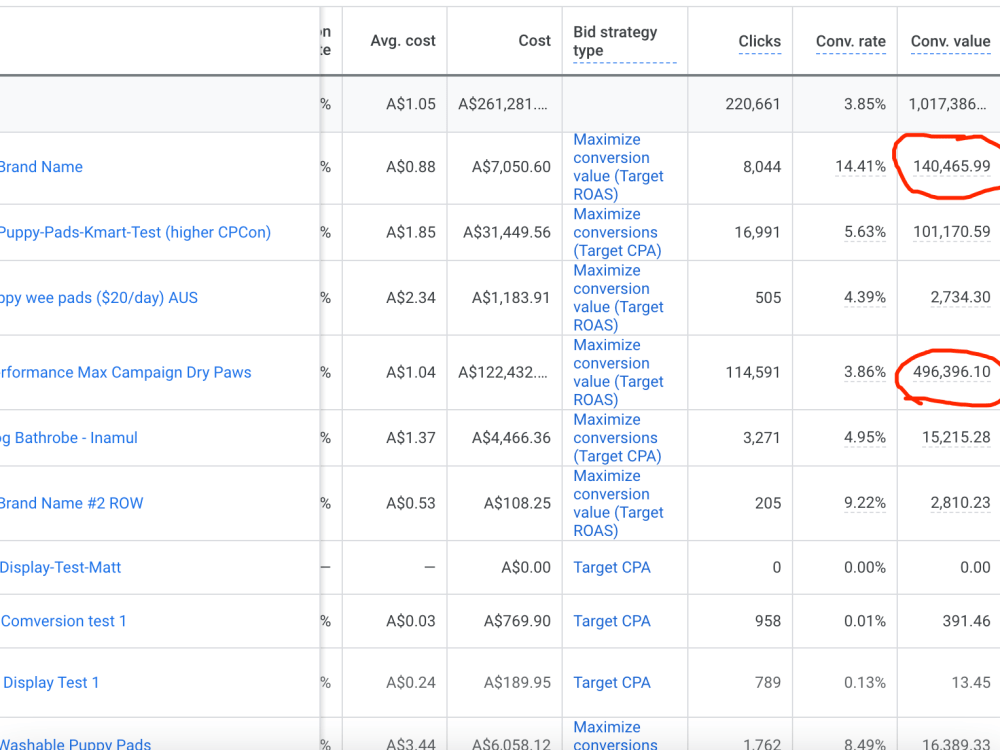Sort by the Cost column header
This screenshot has height=750, width=1000.
pos(534,41)
